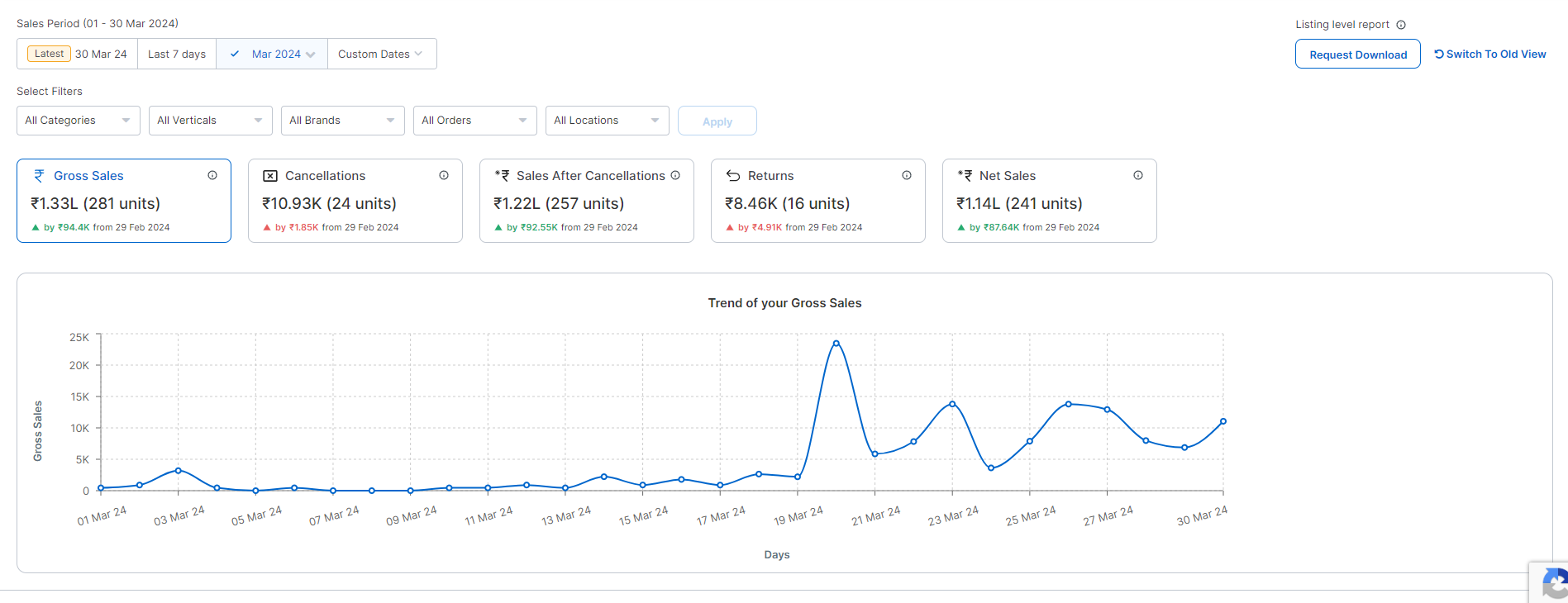Open the Custom Dates tab
The height and width of the screenshot is (603, 1568).
[x=381, y=55]
